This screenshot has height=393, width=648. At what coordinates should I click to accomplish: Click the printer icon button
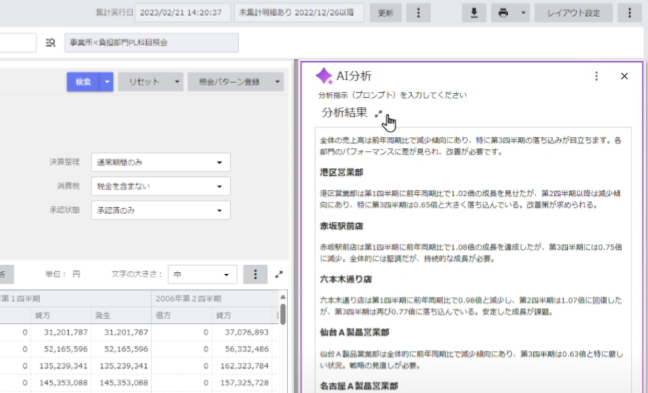(503, 13)
